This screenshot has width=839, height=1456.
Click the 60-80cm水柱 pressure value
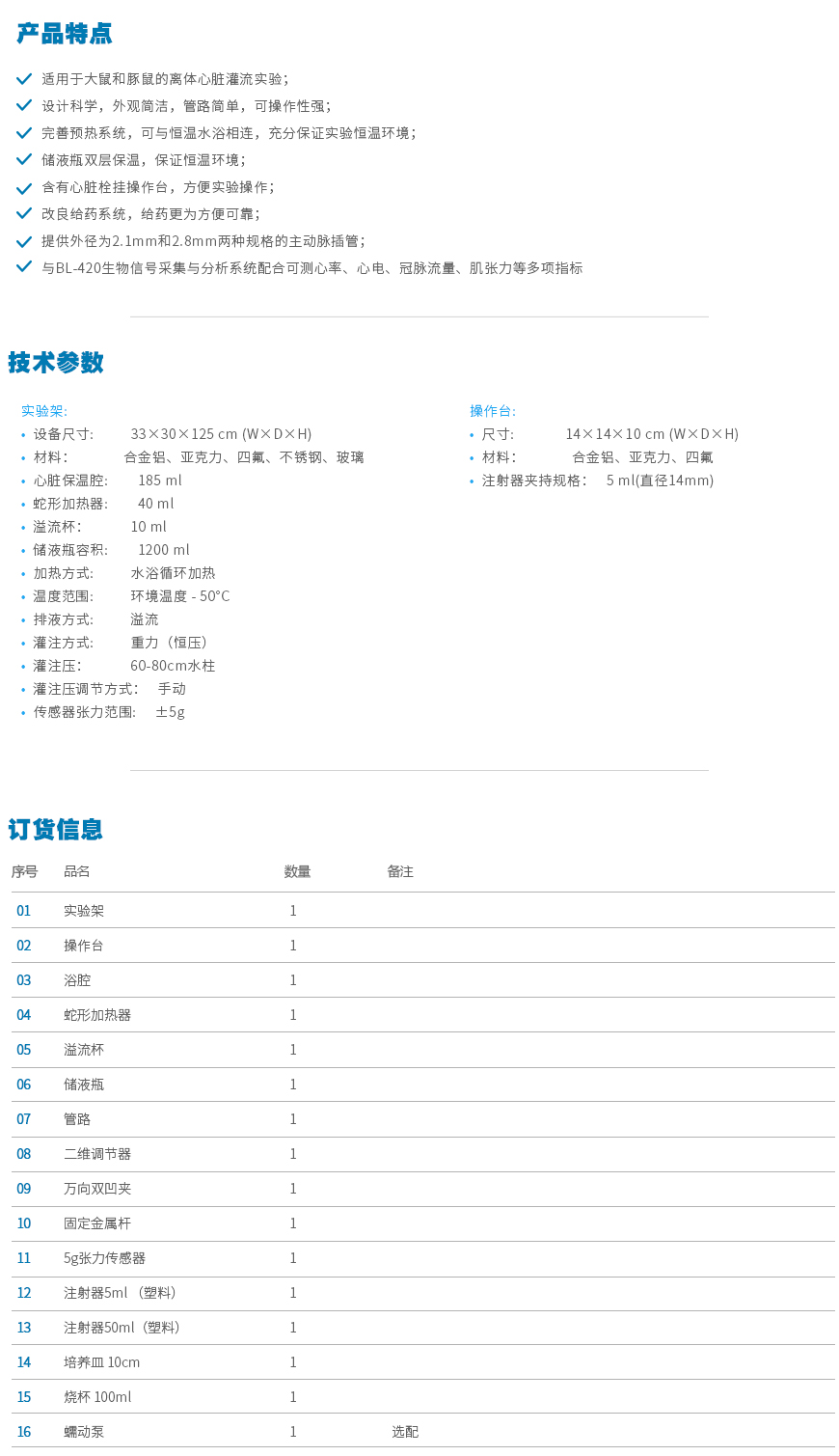(173, 666)
